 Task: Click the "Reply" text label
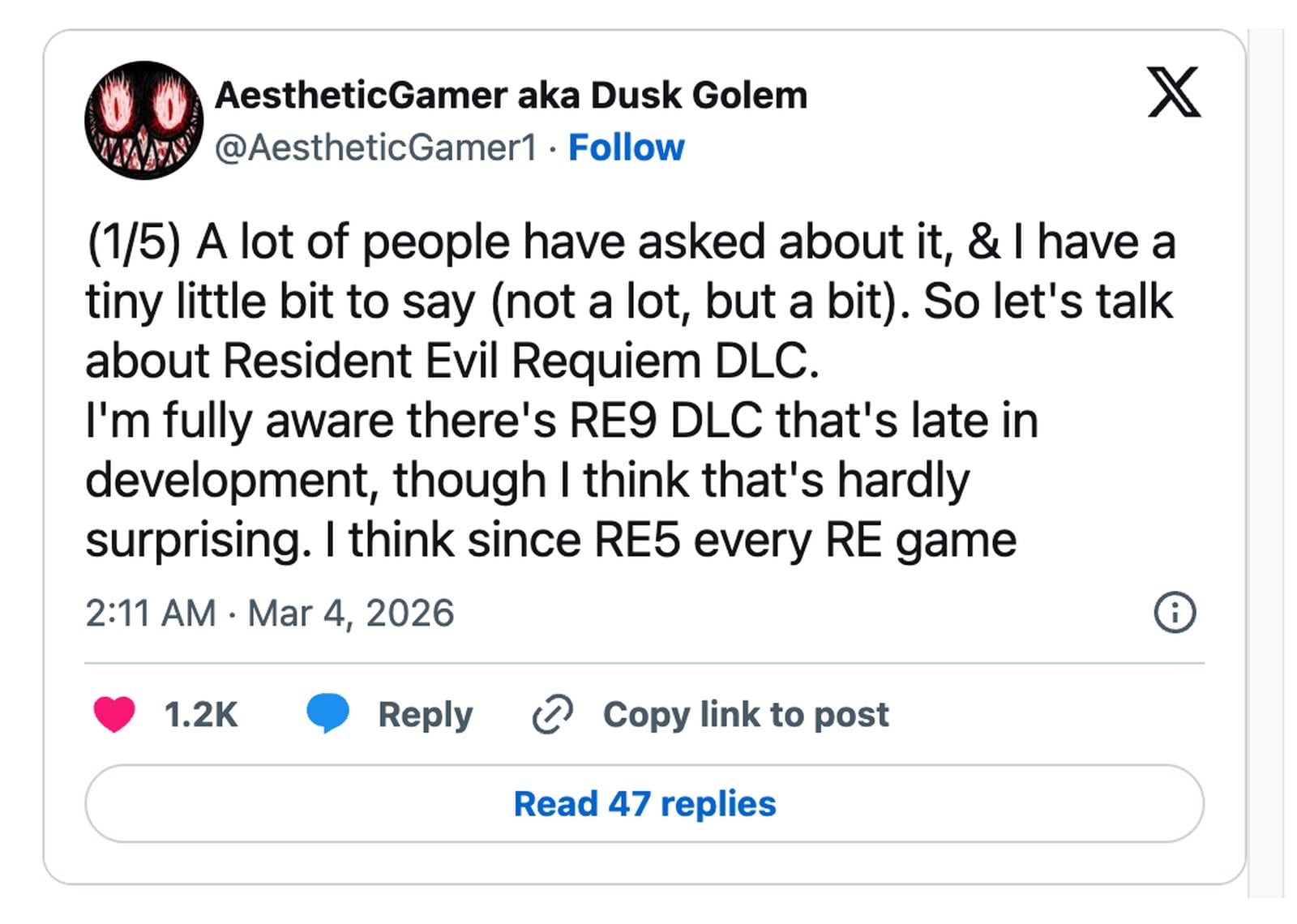pyautogui.click(x=425, y=715)
